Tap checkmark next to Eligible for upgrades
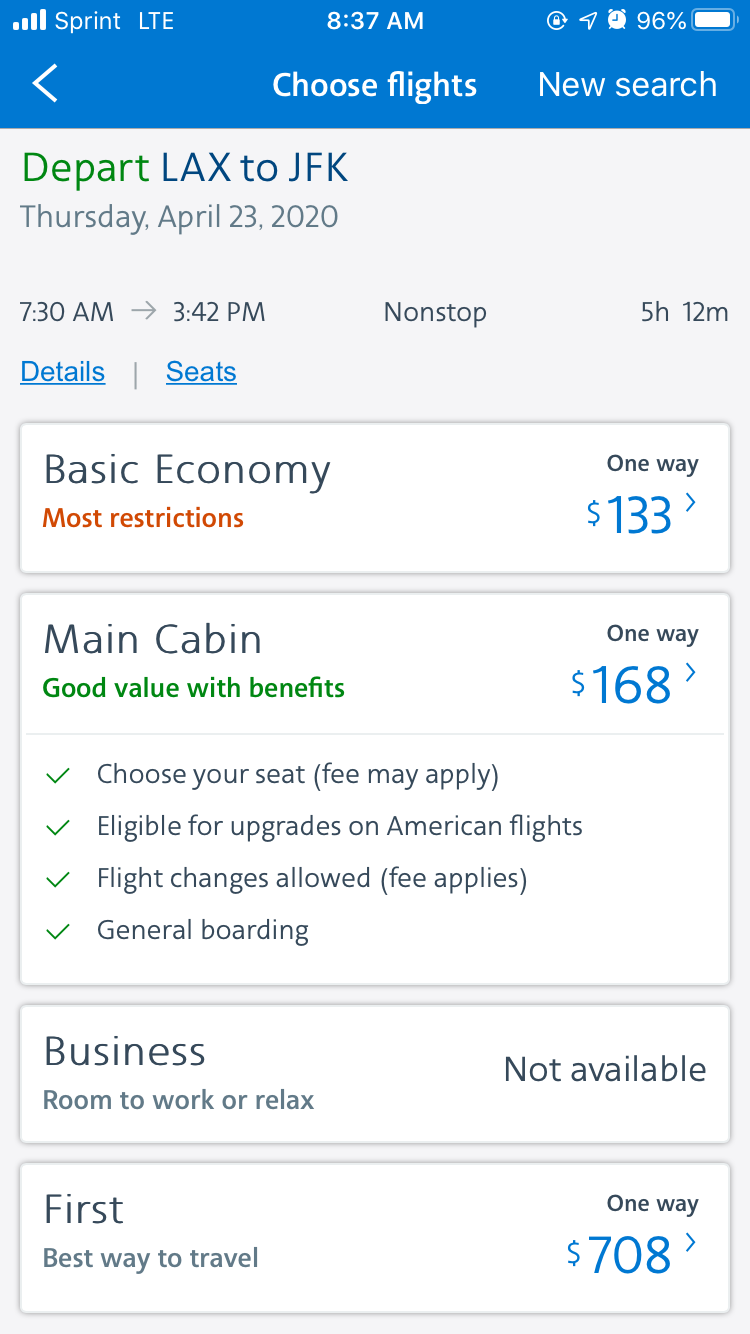The height and width of the screenshot is (1334, 750). coord(59,827)
